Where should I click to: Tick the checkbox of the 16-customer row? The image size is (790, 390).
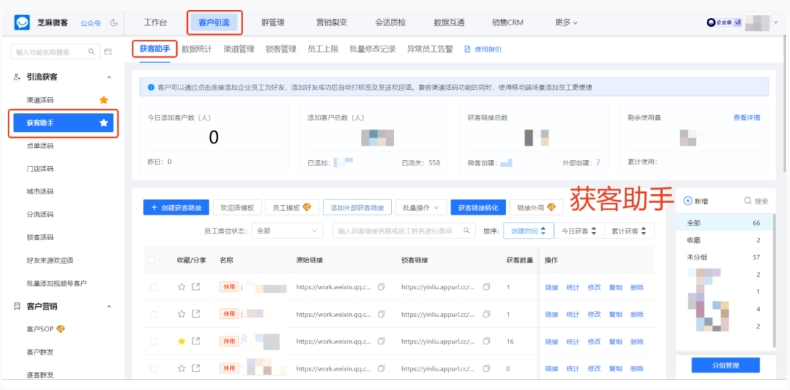[153, 342]
